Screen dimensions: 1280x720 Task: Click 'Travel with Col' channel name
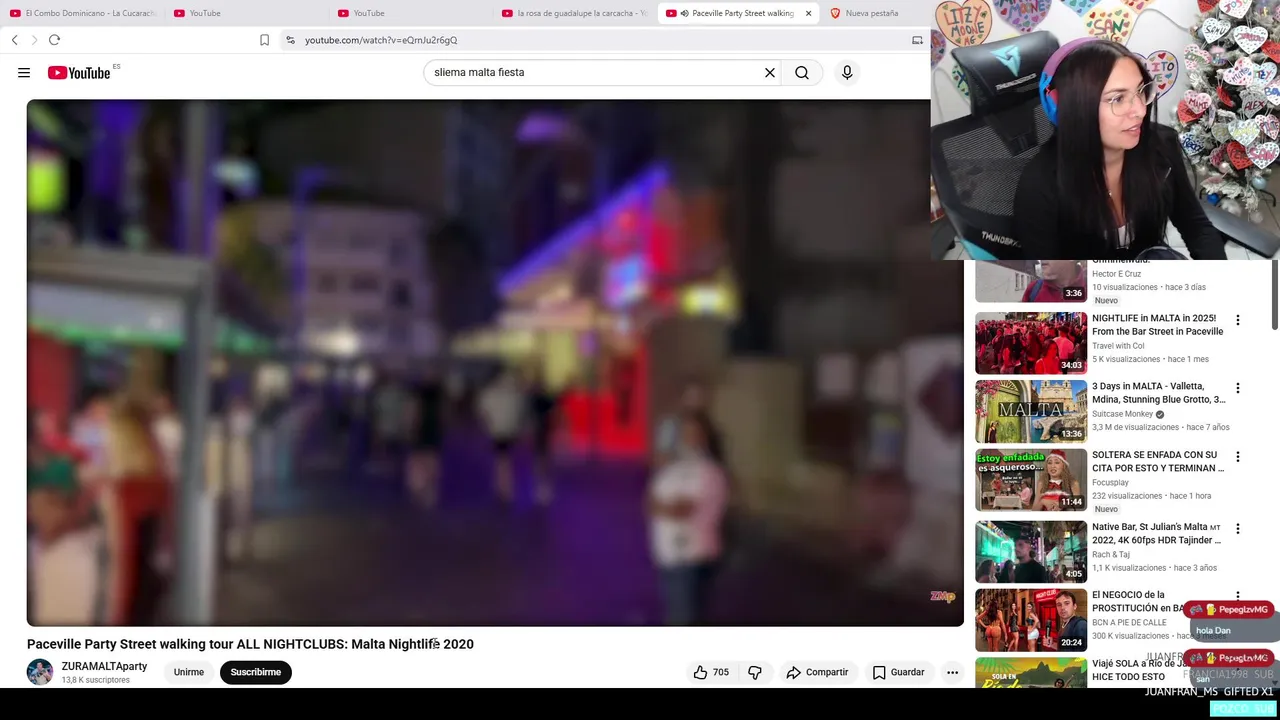[1118, 346]
